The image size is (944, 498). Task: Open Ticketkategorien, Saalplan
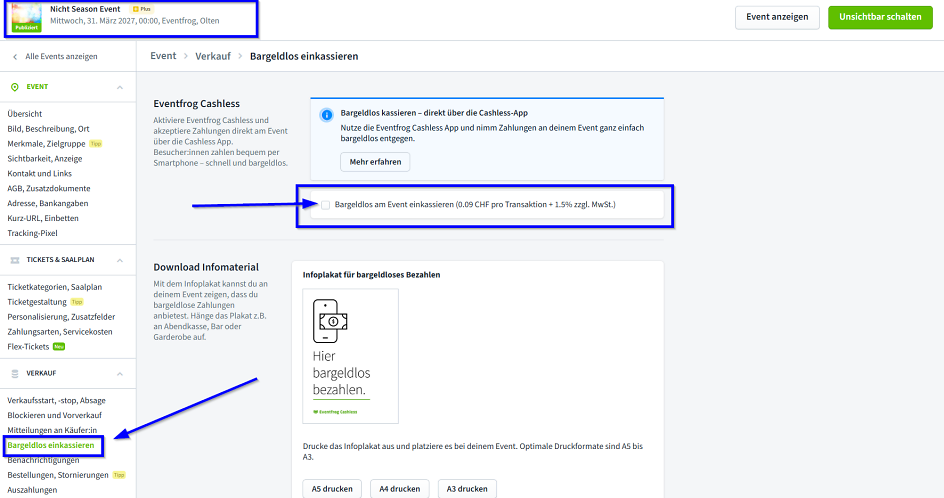click(x=55, y=287)
